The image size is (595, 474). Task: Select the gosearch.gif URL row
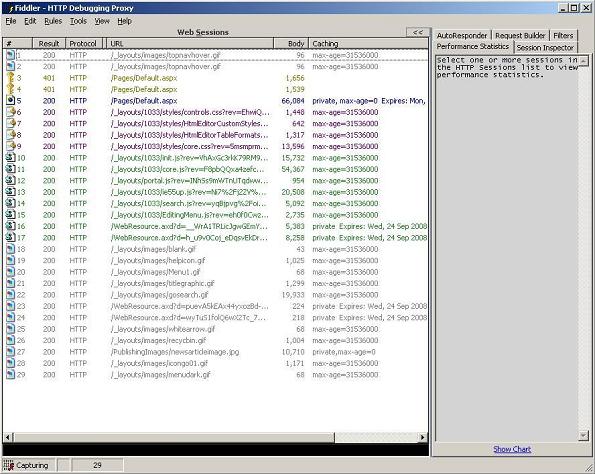216,294
